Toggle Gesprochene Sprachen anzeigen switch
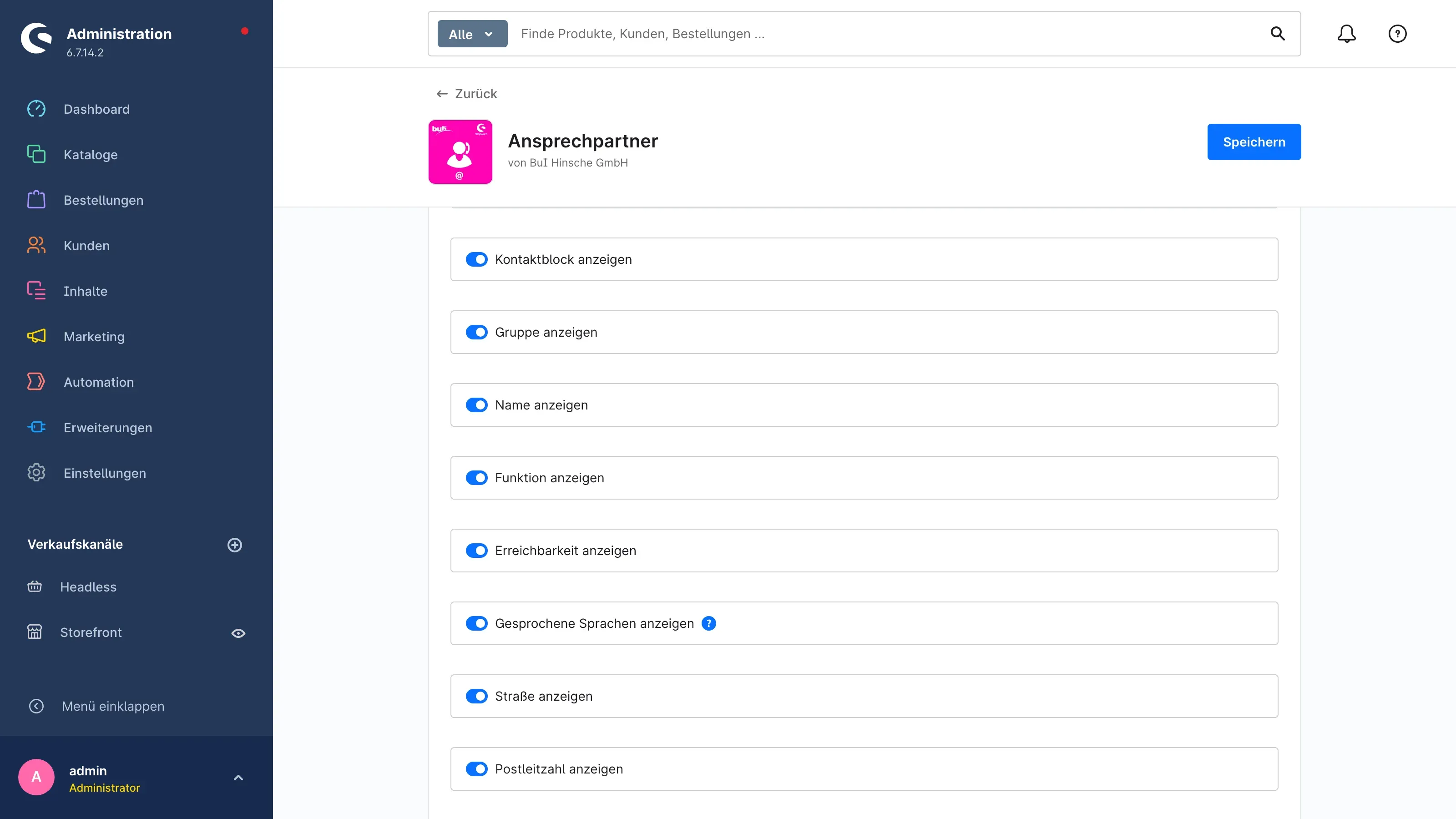This screenshot has width=1456, height=819. pos(476,623)
